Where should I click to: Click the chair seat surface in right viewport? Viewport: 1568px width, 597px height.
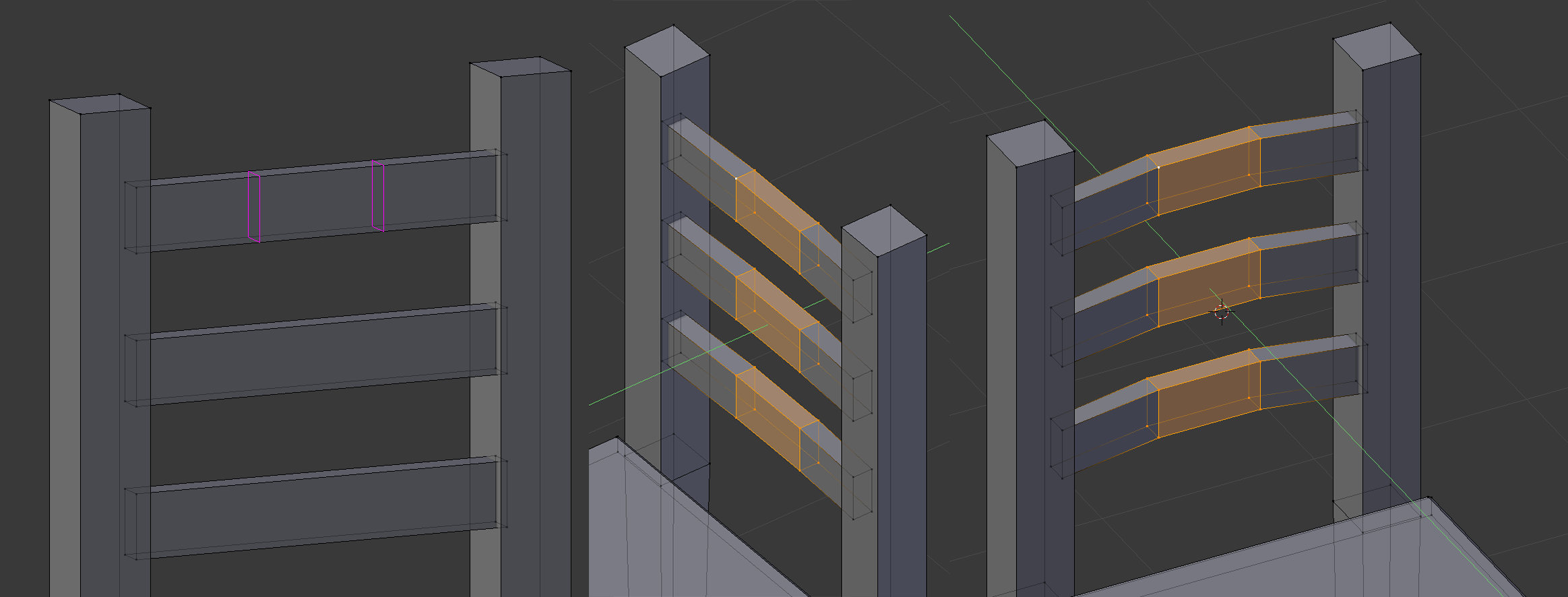[1314, 559]
